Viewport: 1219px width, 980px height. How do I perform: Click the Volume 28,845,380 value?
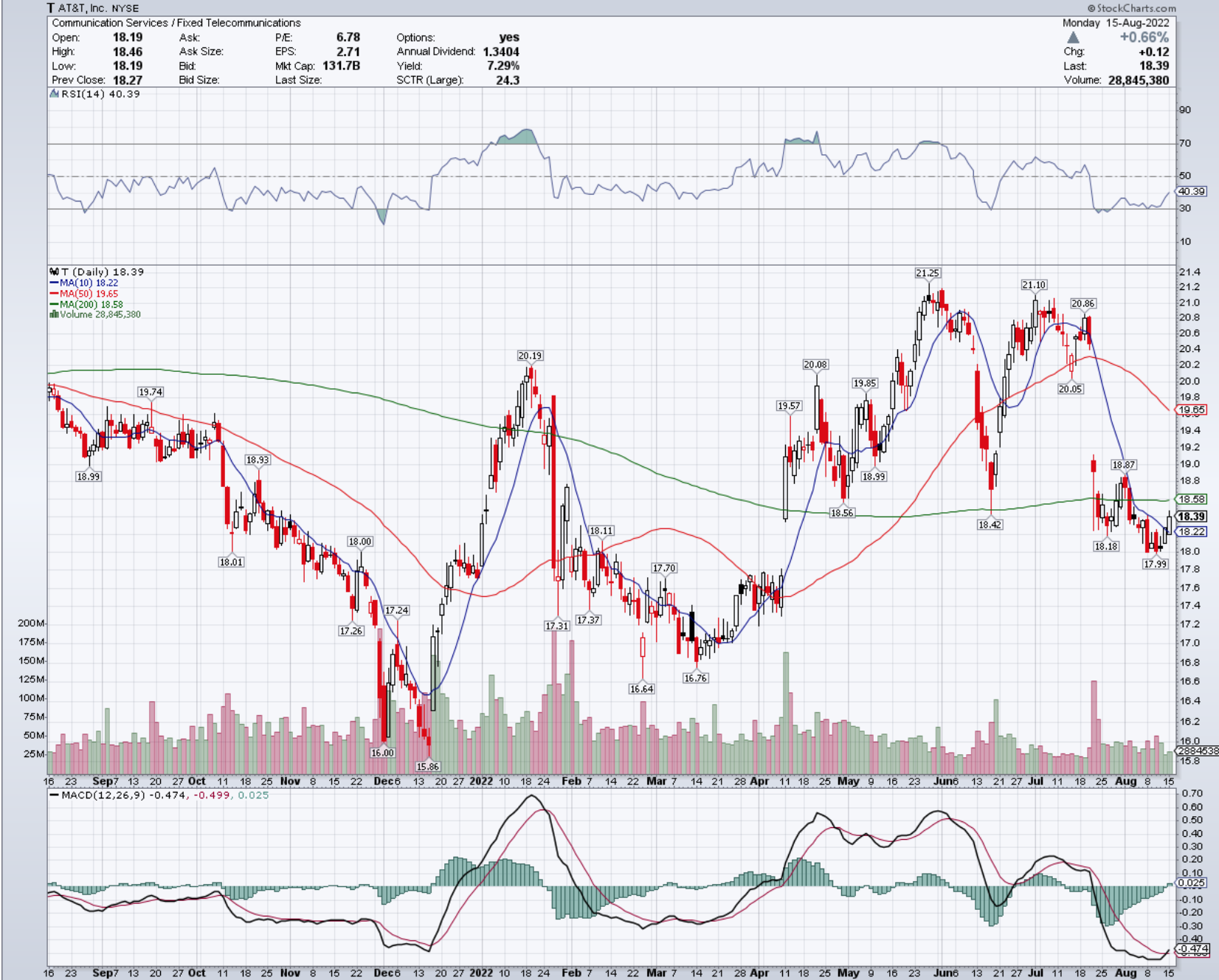click(x=1139, y=80)
